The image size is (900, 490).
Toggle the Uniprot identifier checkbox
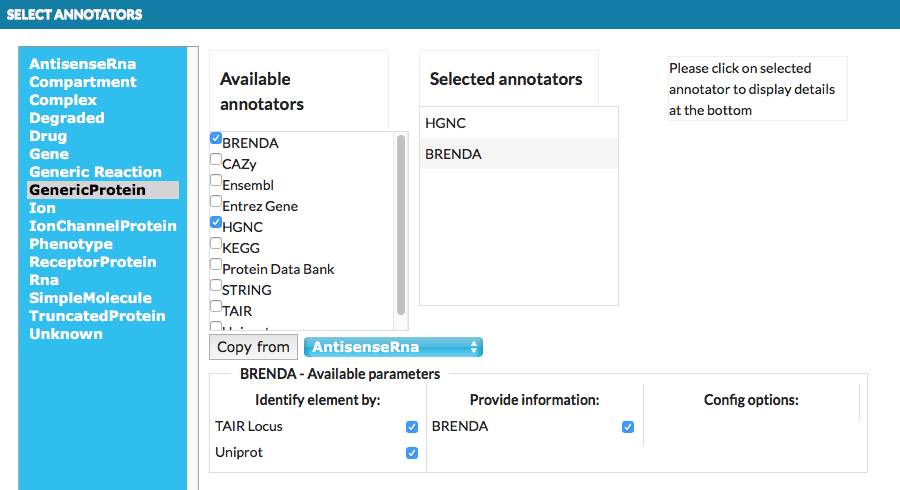pyautogui.click(x=412, y=453)
